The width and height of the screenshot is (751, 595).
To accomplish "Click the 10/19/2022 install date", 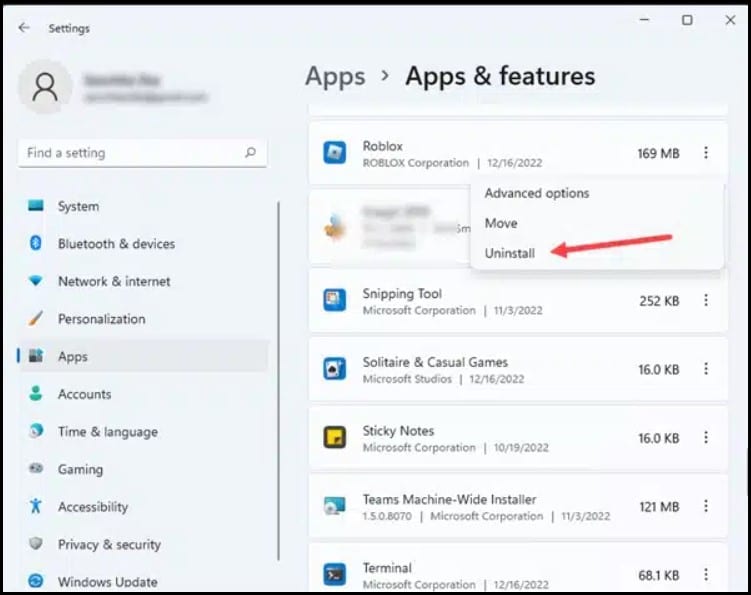I will click(x=521, y=447).
